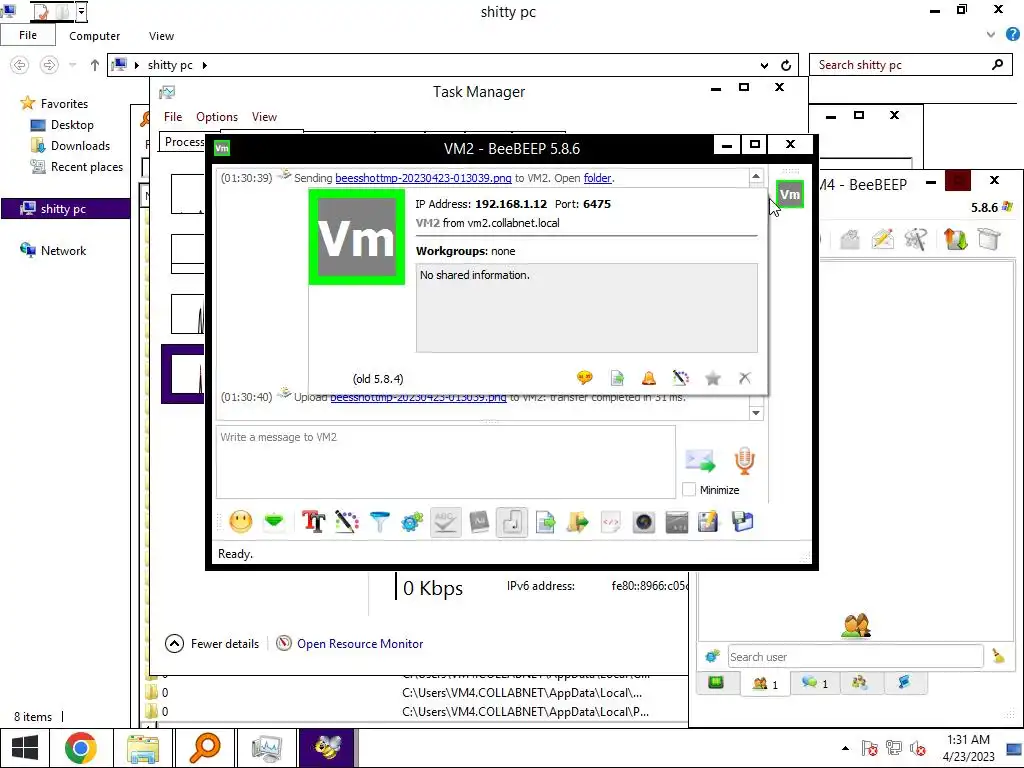The height and width of the screenshot is (768, 1024).
Task: Click Fewer details in Task Manager
Action: coord(212,643)
